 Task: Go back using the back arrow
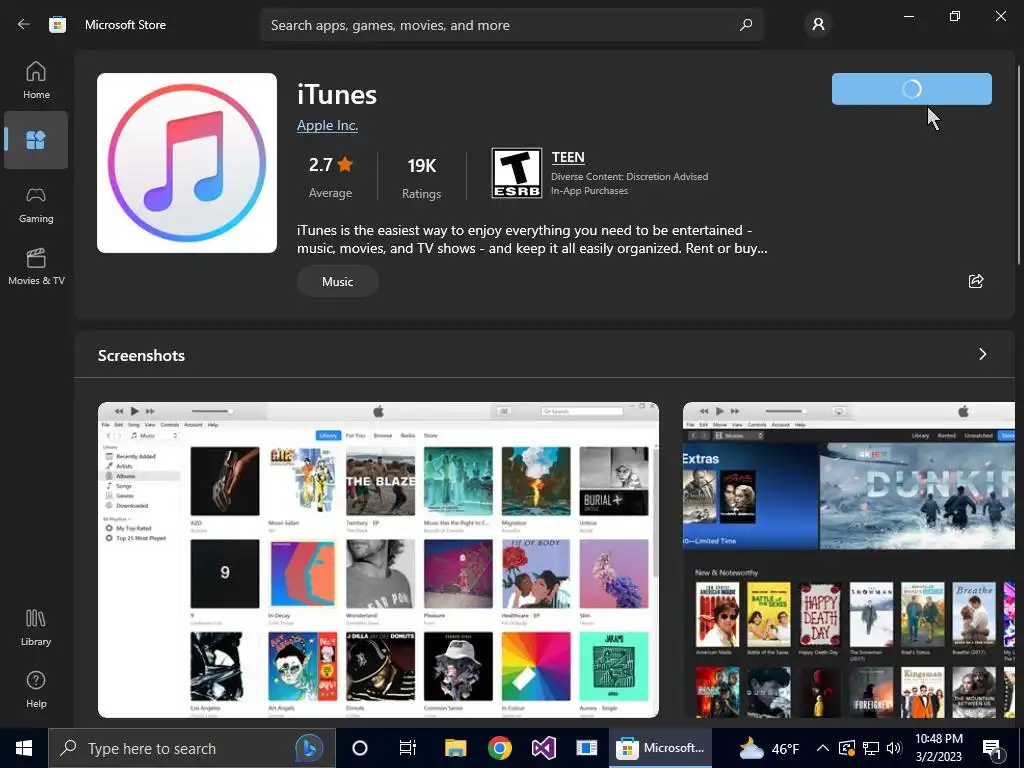pyautogui.click(x=24, y=24)
